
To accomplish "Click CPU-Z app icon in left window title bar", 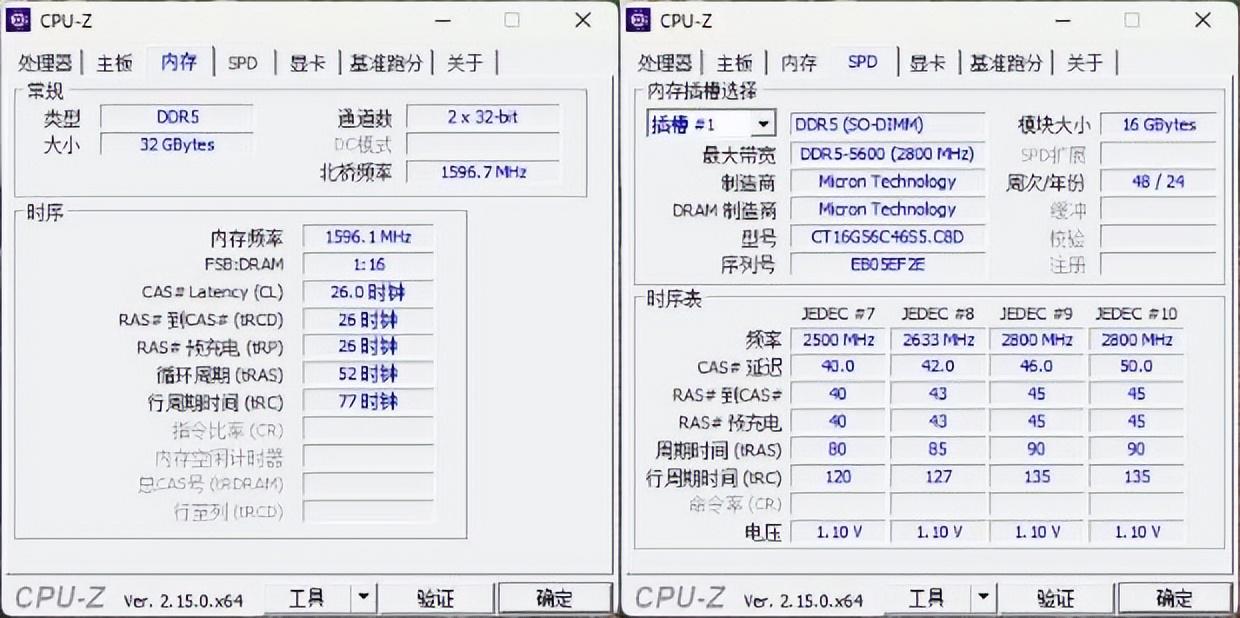I will [x=21, y=20].
